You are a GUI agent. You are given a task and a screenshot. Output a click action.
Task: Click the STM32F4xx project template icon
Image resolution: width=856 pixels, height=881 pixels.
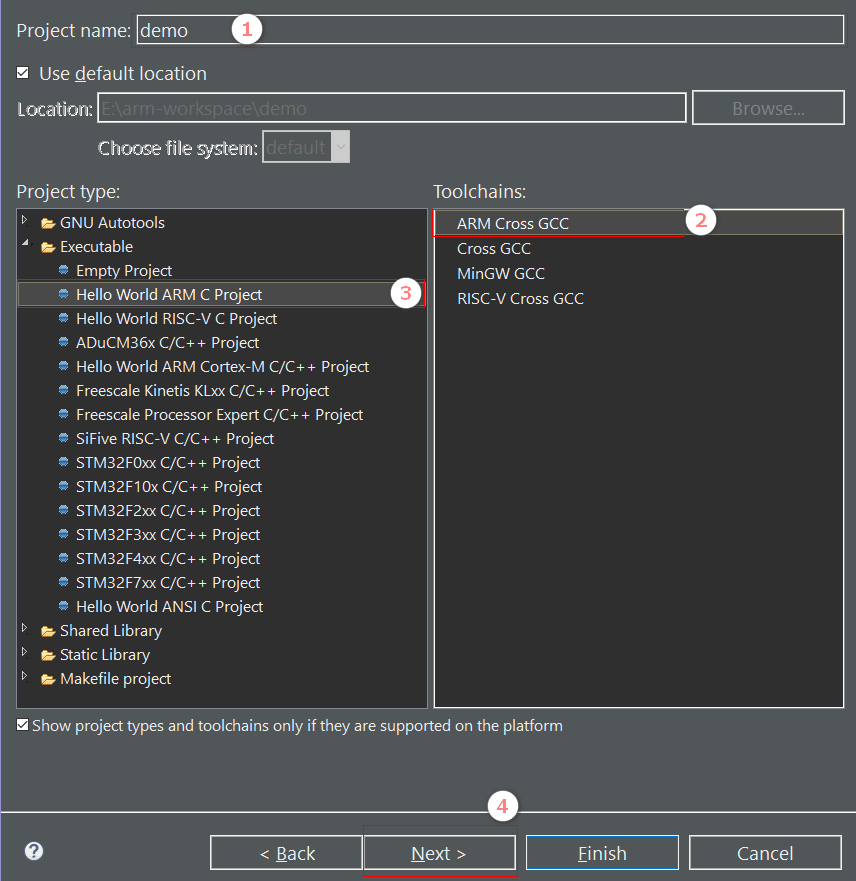click(64, 558)
